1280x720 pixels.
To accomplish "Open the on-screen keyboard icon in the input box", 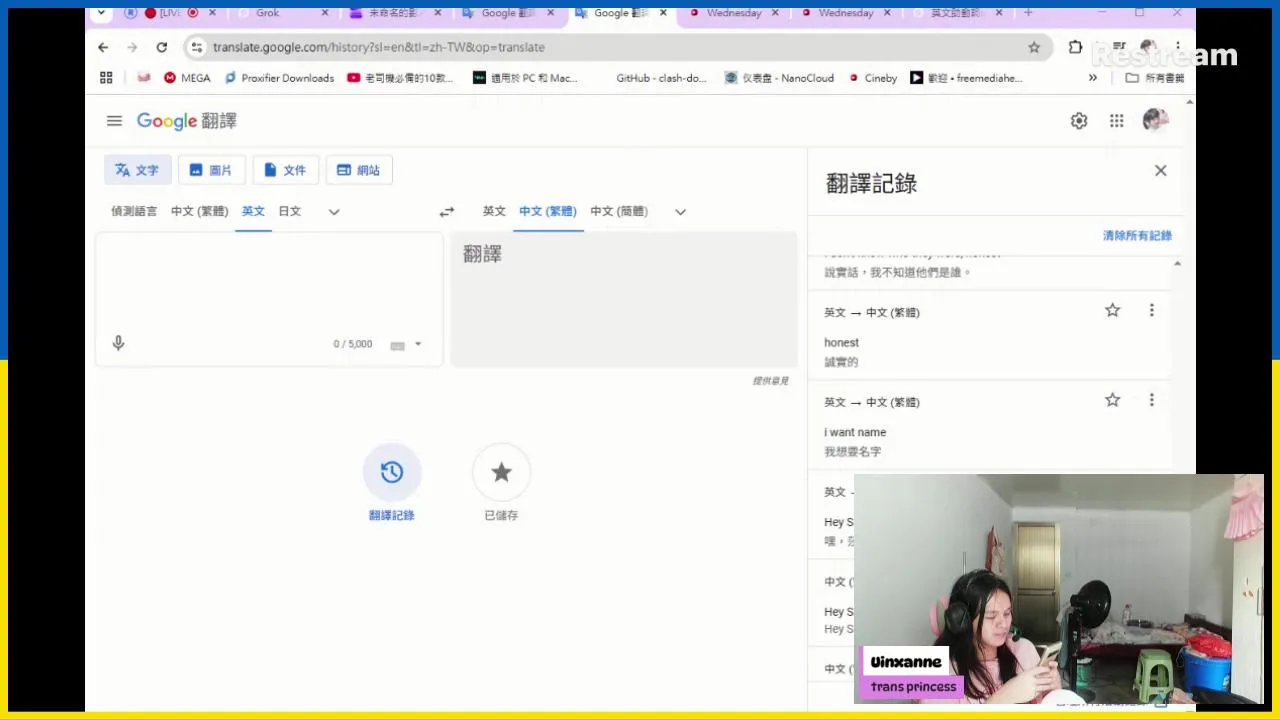I will (x=397, y=345).
